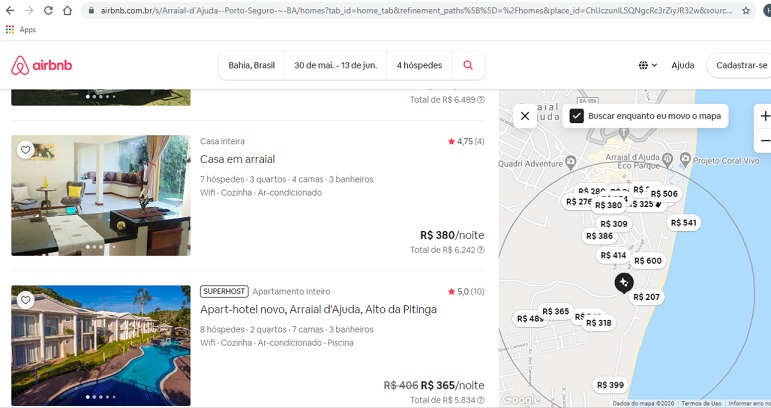The height and width of the screenshot is (408, 771).
Task: Select the R$ 276 map price marker
Action: 577,202
